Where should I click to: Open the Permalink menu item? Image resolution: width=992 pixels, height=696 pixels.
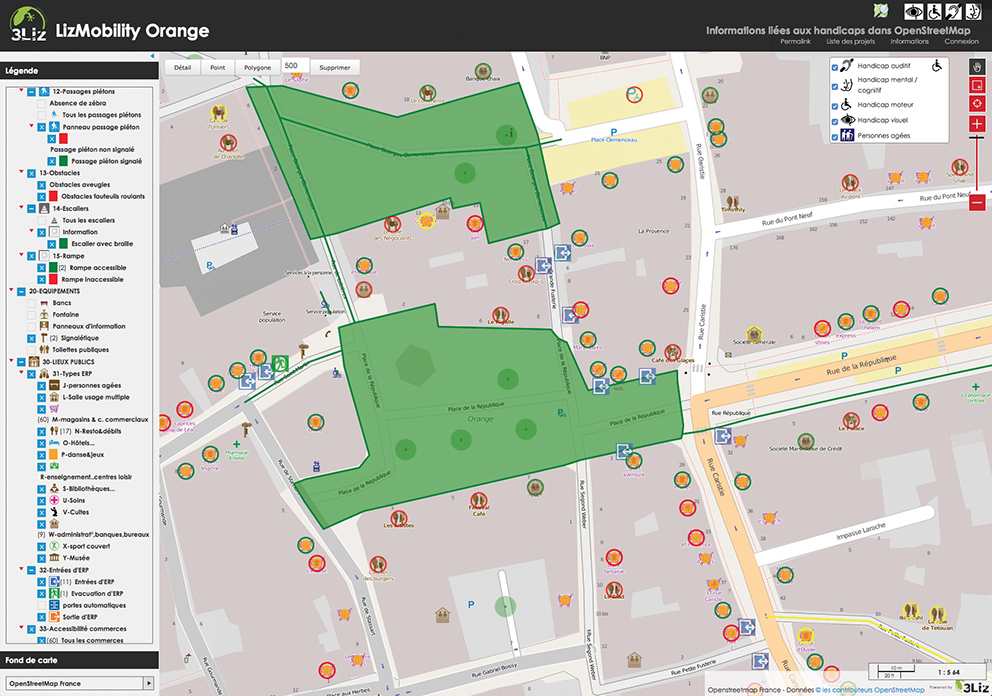click(795, 41)
